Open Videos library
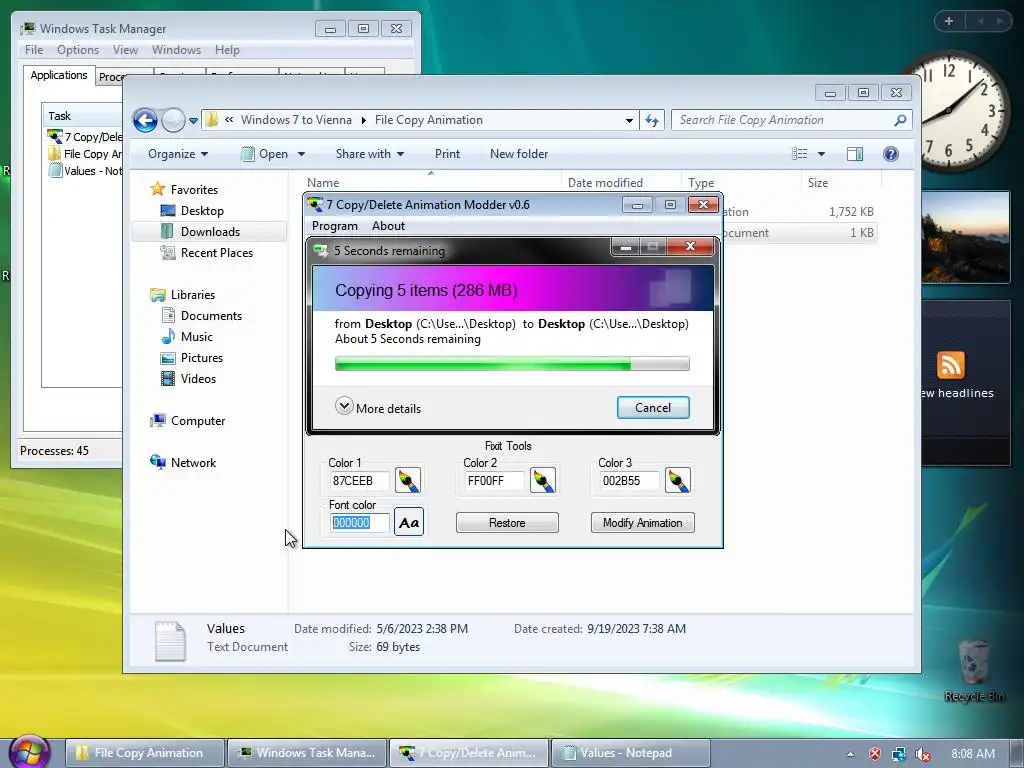1024x768 pixels. pos(198,379)
